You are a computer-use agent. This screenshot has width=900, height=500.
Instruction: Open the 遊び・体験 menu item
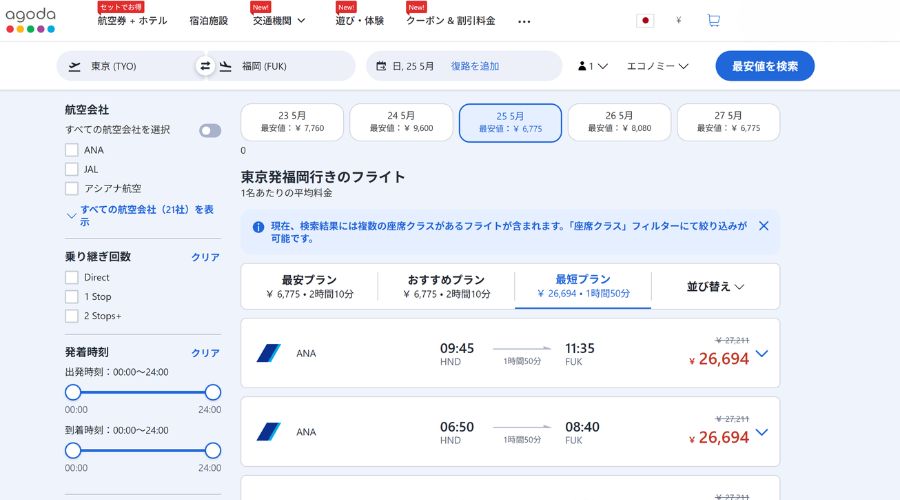[359, 21]
